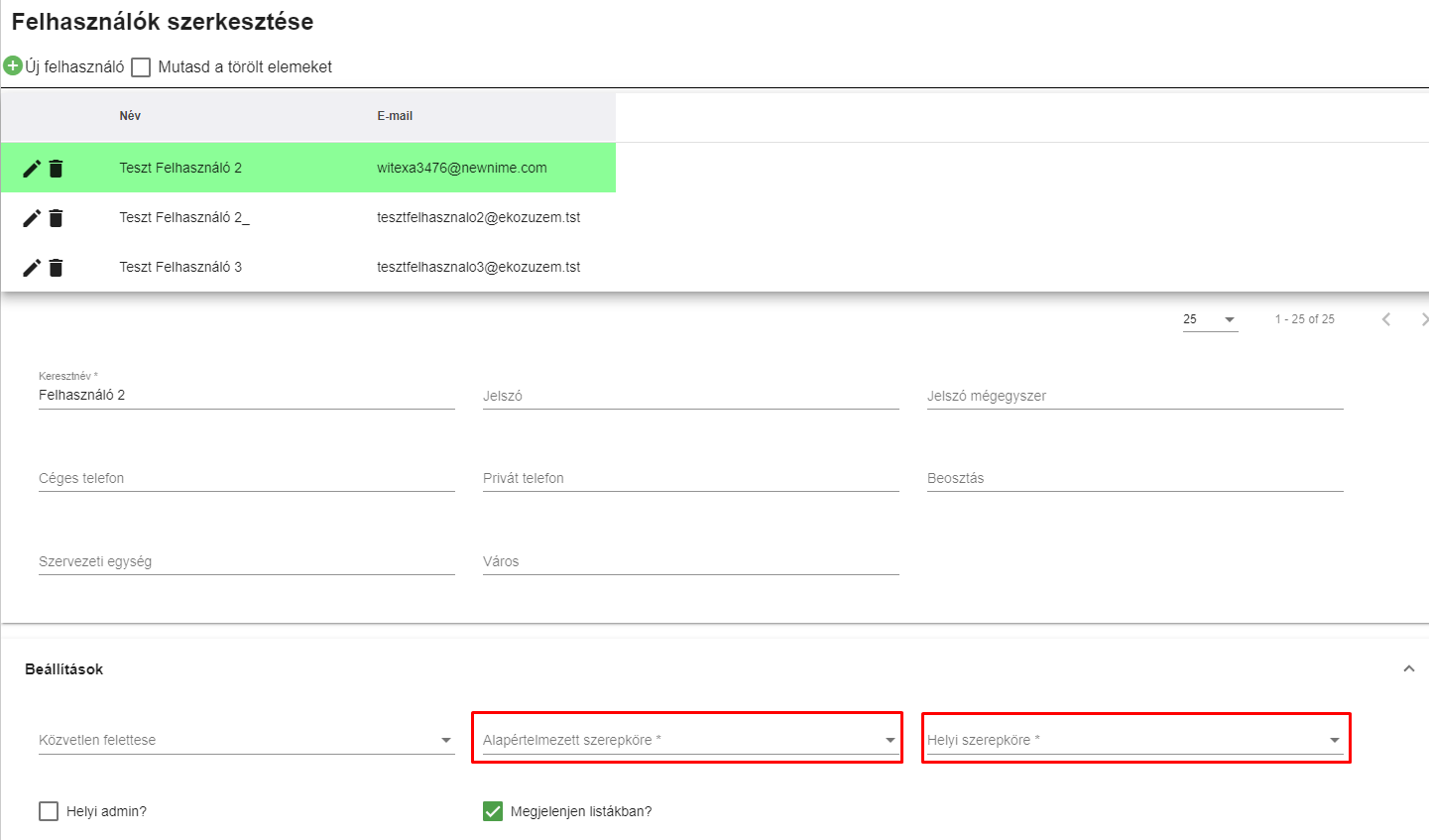Viewport: 1429px width, 840px height.
Task: Toggle Mutasd a törölt elemeket checkbox
Action: pos(141,67)
